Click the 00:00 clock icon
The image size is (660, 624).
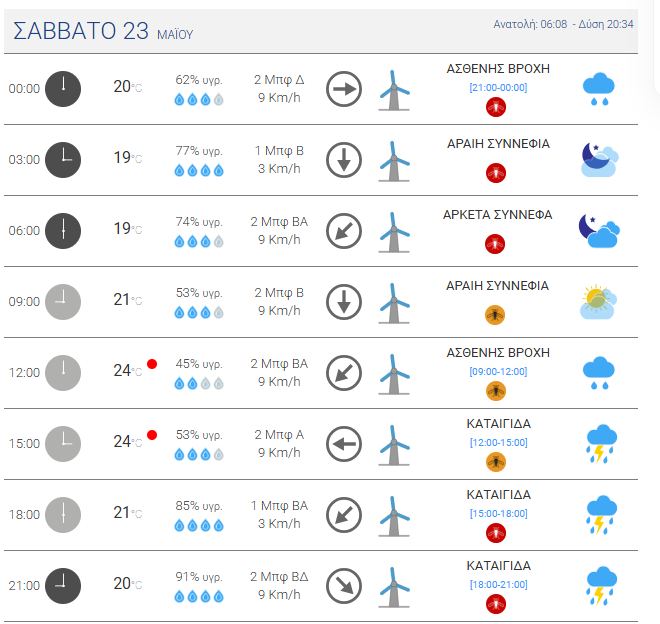[x=63, y=89]
